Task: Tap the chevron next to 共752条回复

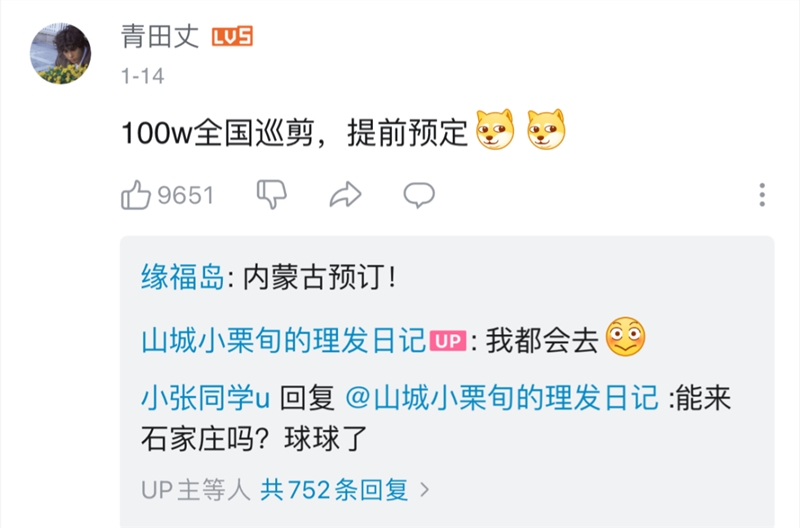Action: pos(424,490)
